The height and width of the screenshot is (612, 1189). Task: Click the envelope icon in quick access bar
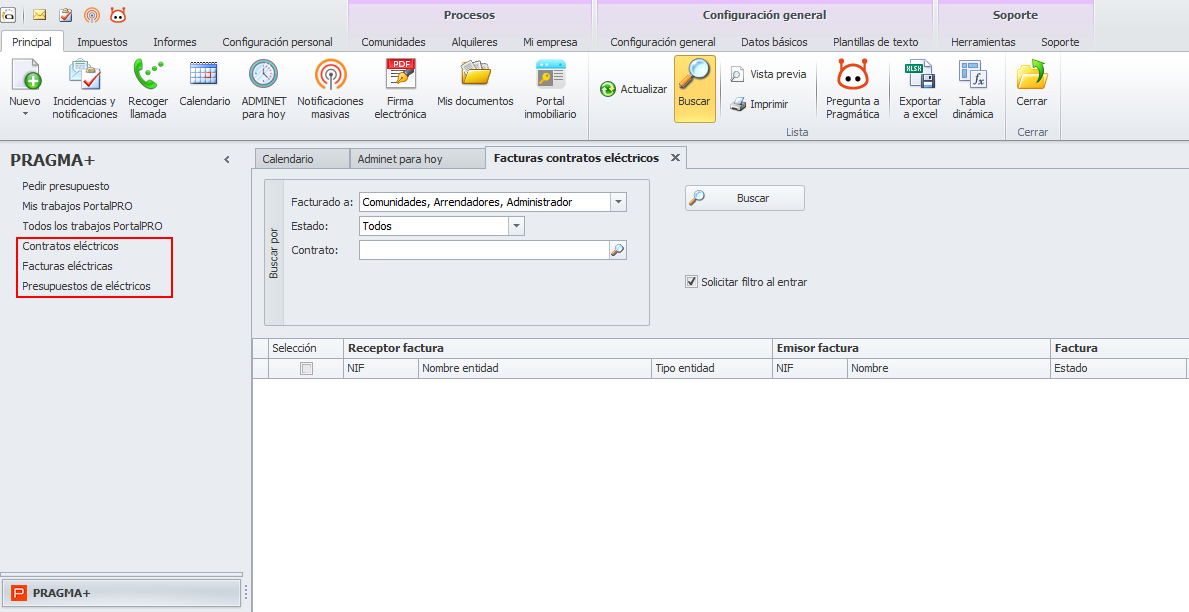coord(39,14)
